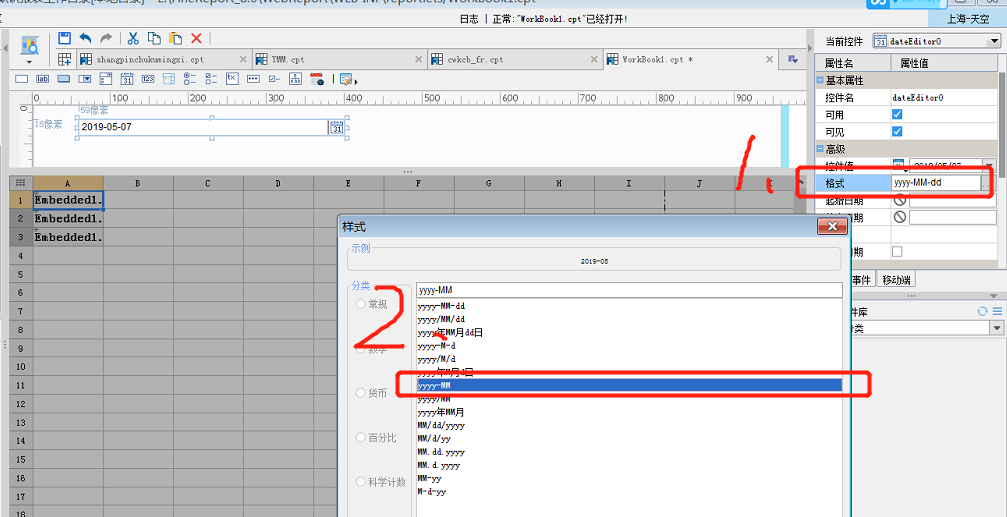Open the widget library category dropdown
The width and height of the screenshot is (1007, 517).
point(996,328)
